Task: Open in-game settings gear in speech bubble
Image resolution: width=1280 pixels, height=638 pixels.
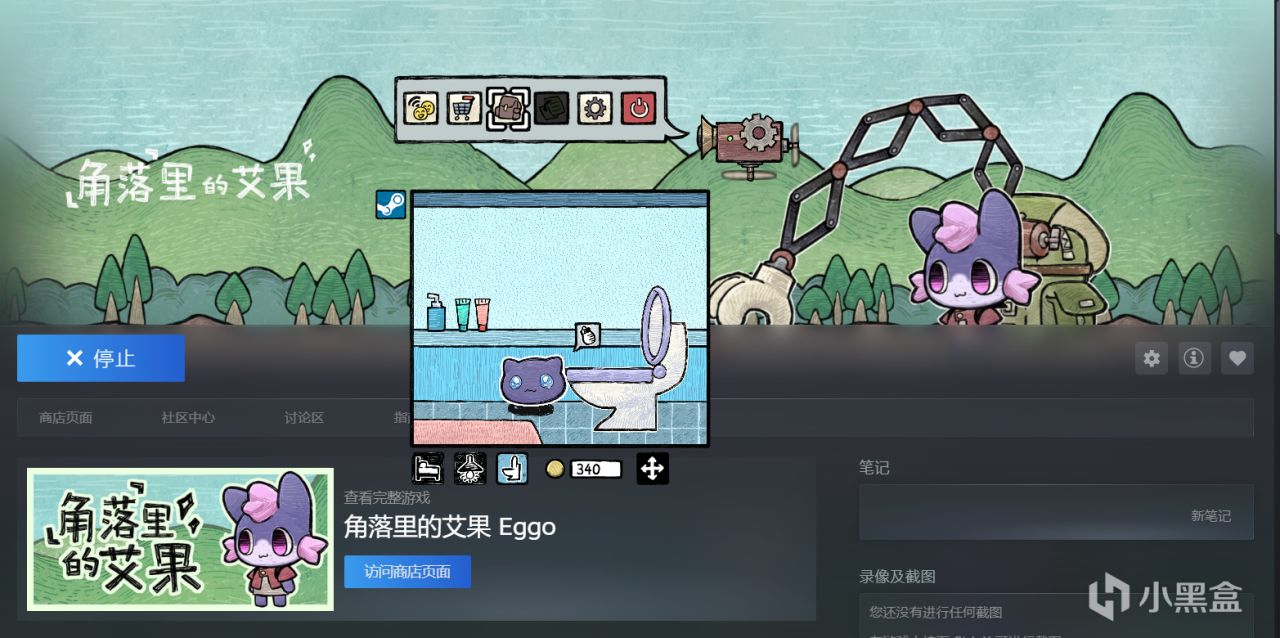Action: 595,108
